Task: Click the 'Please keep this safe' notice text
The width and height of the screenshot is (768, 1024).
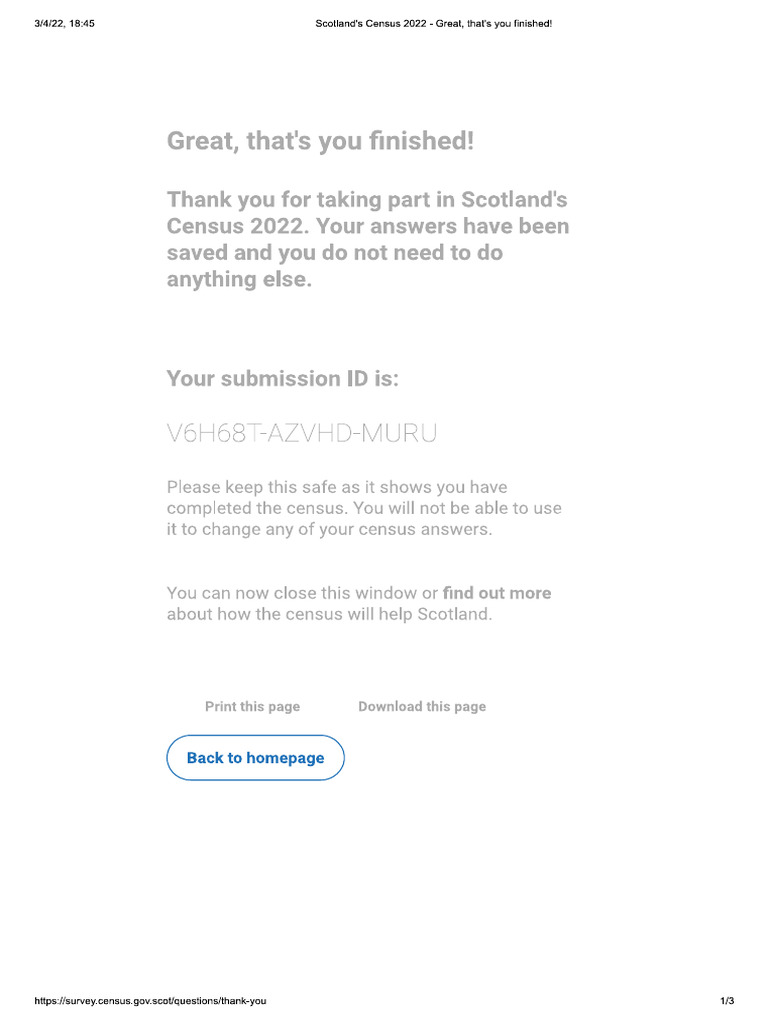Action: 337,488
